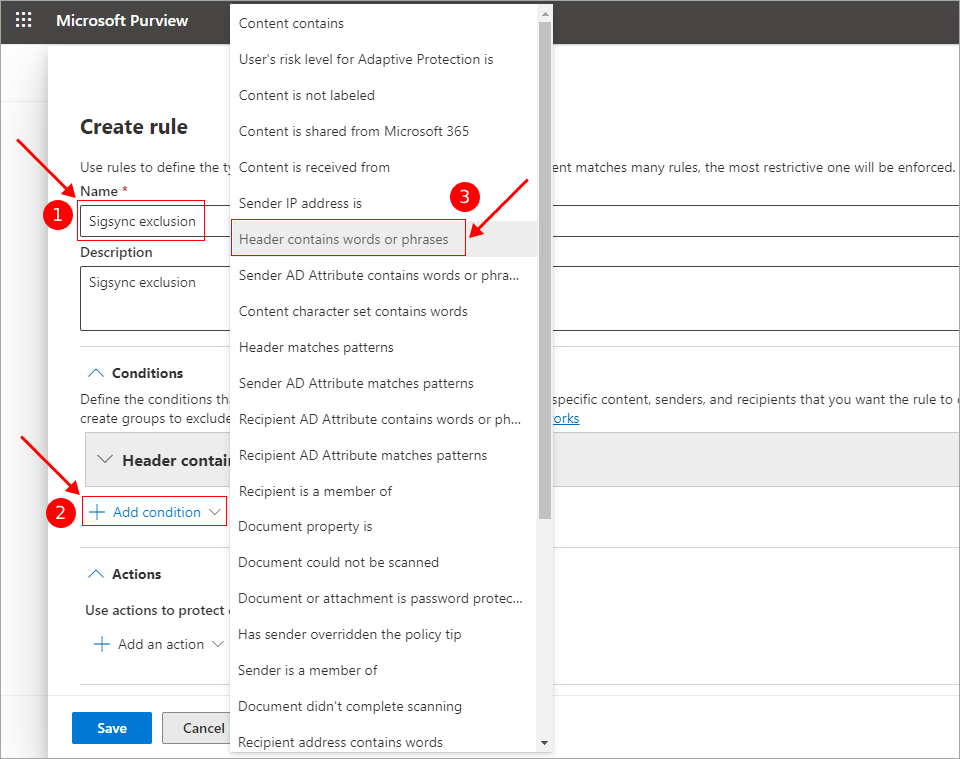Image resolution: width=960 pixels, height=759 pixels.
Task: Choose 'Content is shared from Microsoft 365'
Action: click(384, 132)
